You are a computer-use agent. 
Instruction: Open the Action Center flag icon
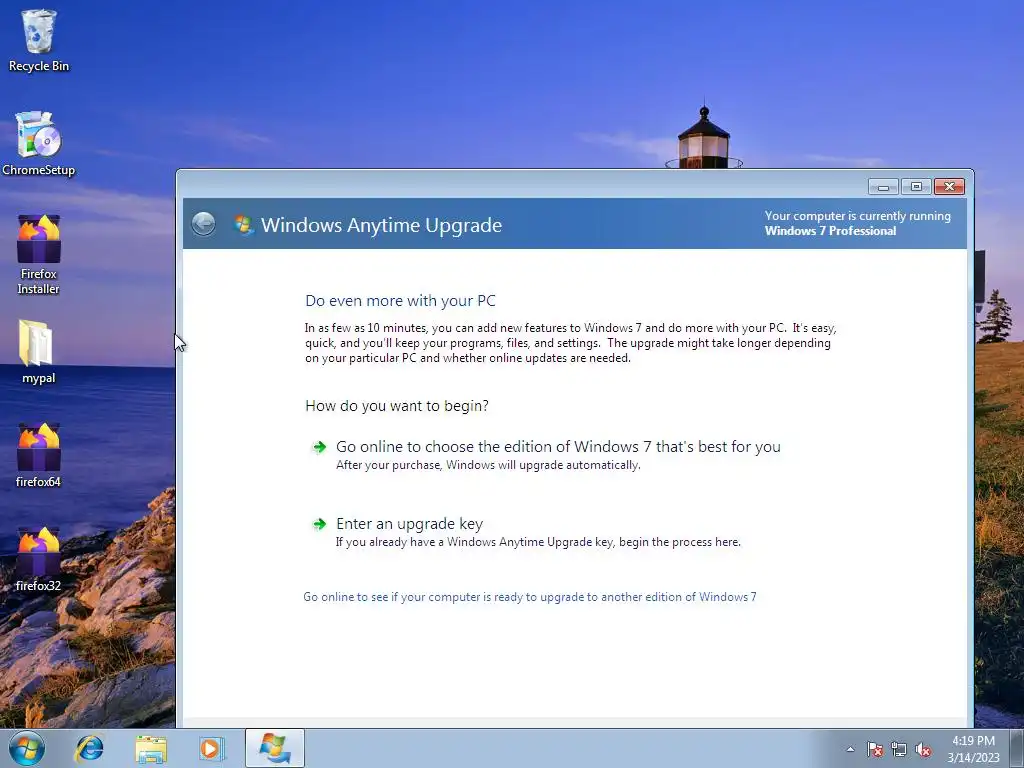[x=874, y=749]
